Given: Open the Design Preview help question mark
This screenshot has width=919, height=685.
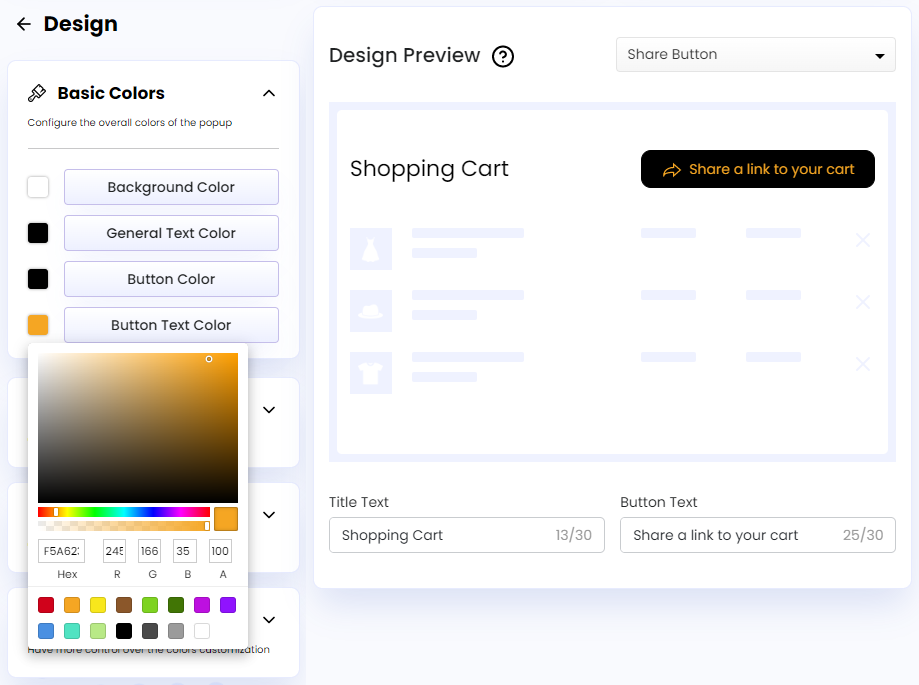Looking at the screenshot, I should [x=503, y=57].
